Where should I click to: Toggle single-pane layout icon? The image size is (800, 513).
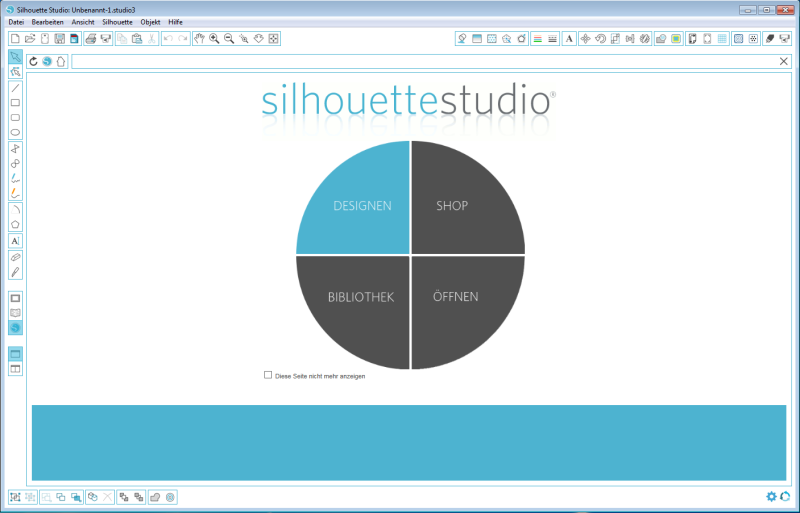coord(15,354)
